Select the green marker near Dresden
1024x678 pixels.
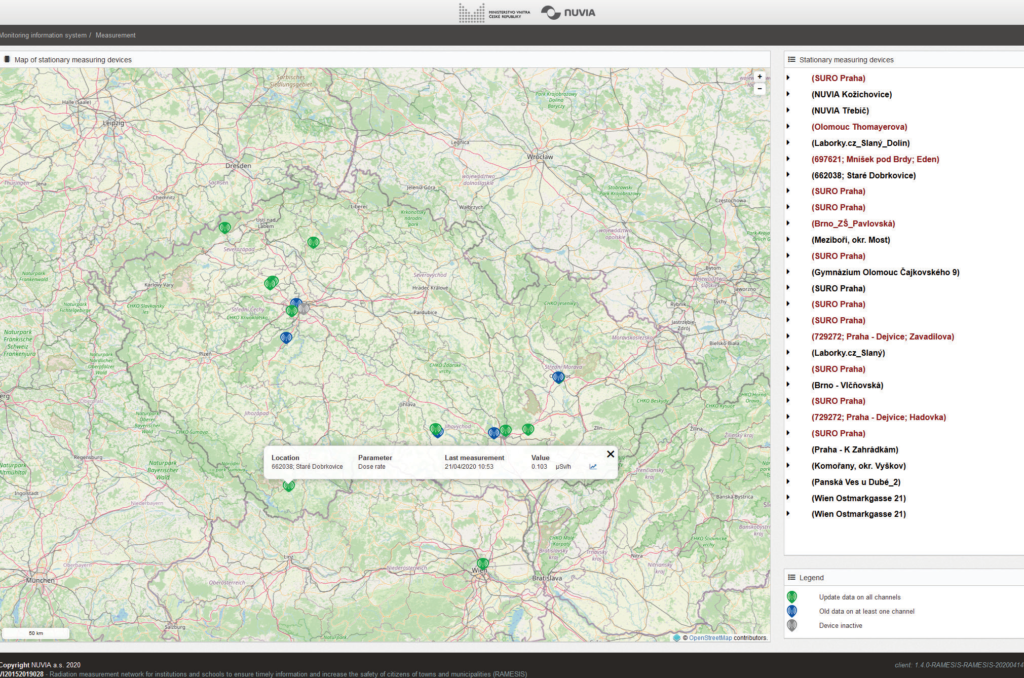point(225,228)
